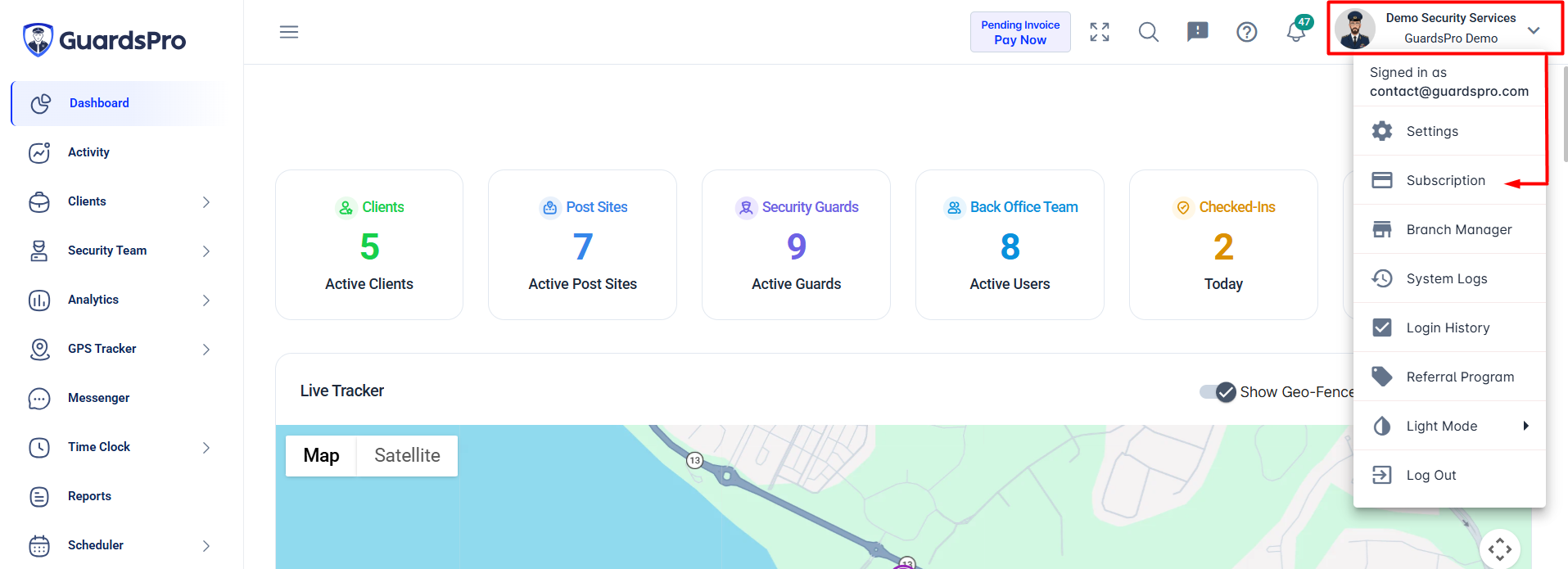Click the Referral Program tag icon
The image size is (1568, 569).
[x=1382, y=377]
